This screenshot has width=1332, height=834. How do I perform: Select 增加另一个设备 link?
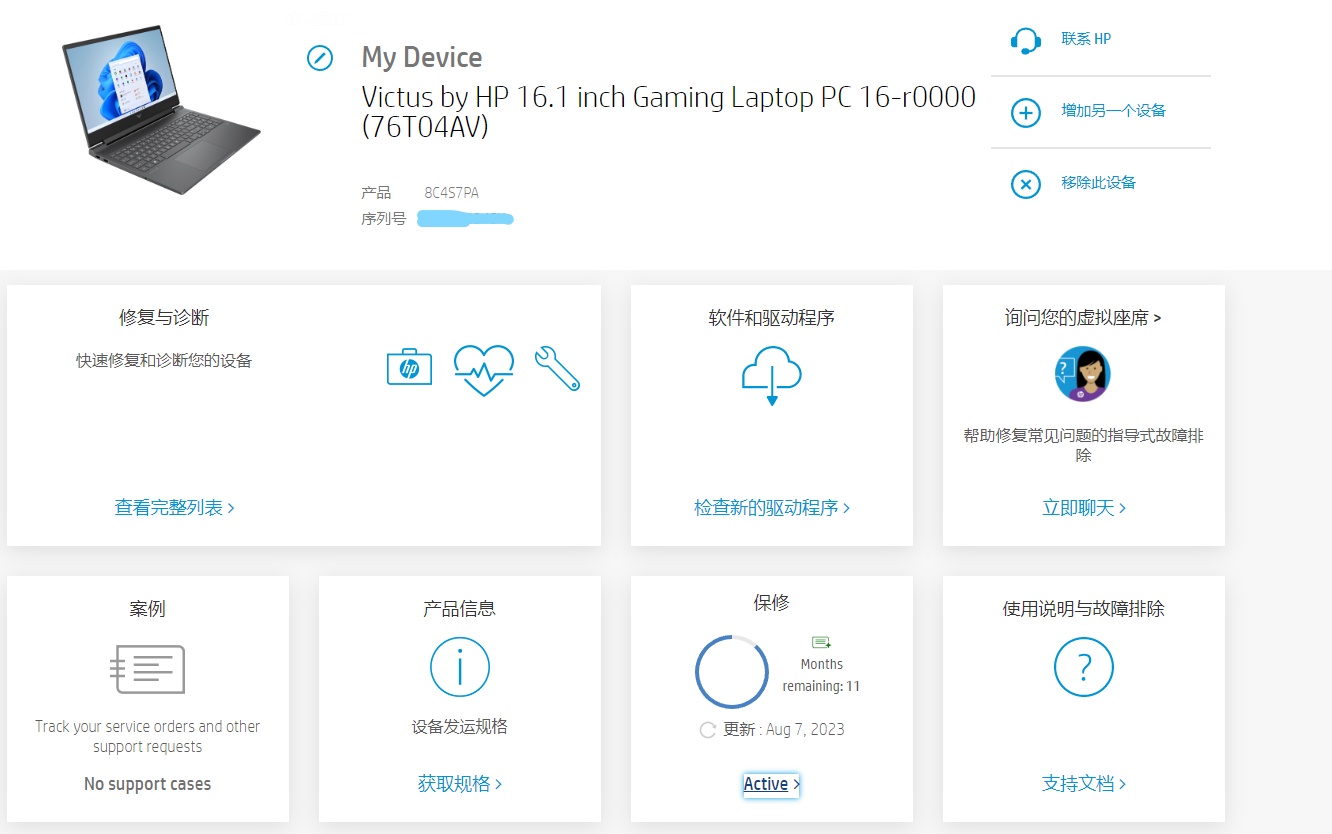1114,111
